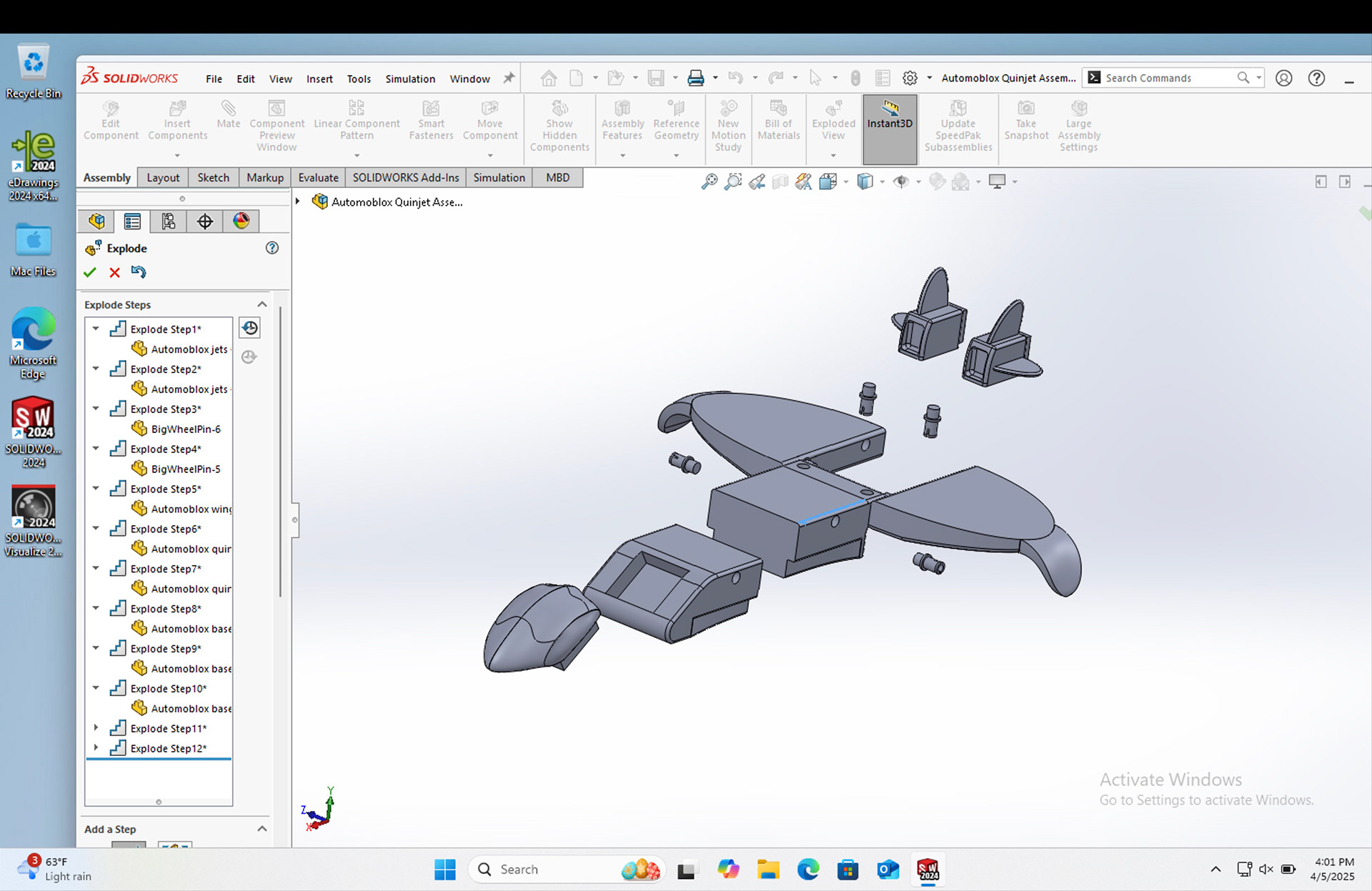
Task: Open the Hide/Show Items eye dropdown
Action: point(918,181)
